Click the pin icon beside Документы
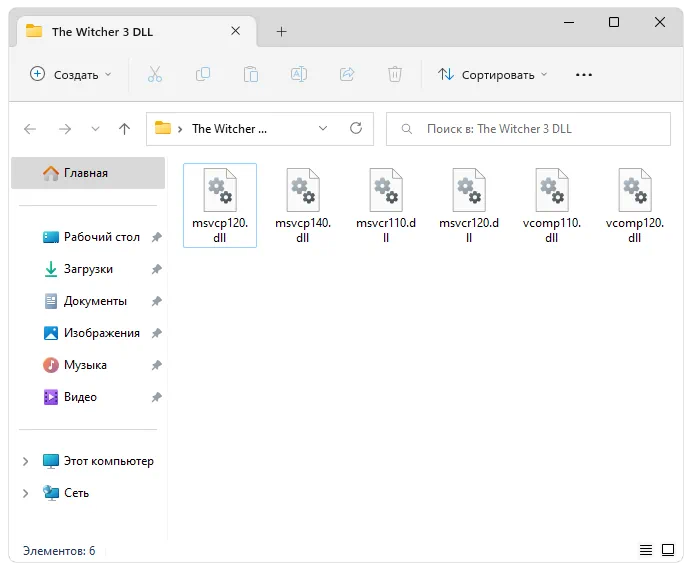The width and height of the screenshot is (688, 567). coord(157,301)
